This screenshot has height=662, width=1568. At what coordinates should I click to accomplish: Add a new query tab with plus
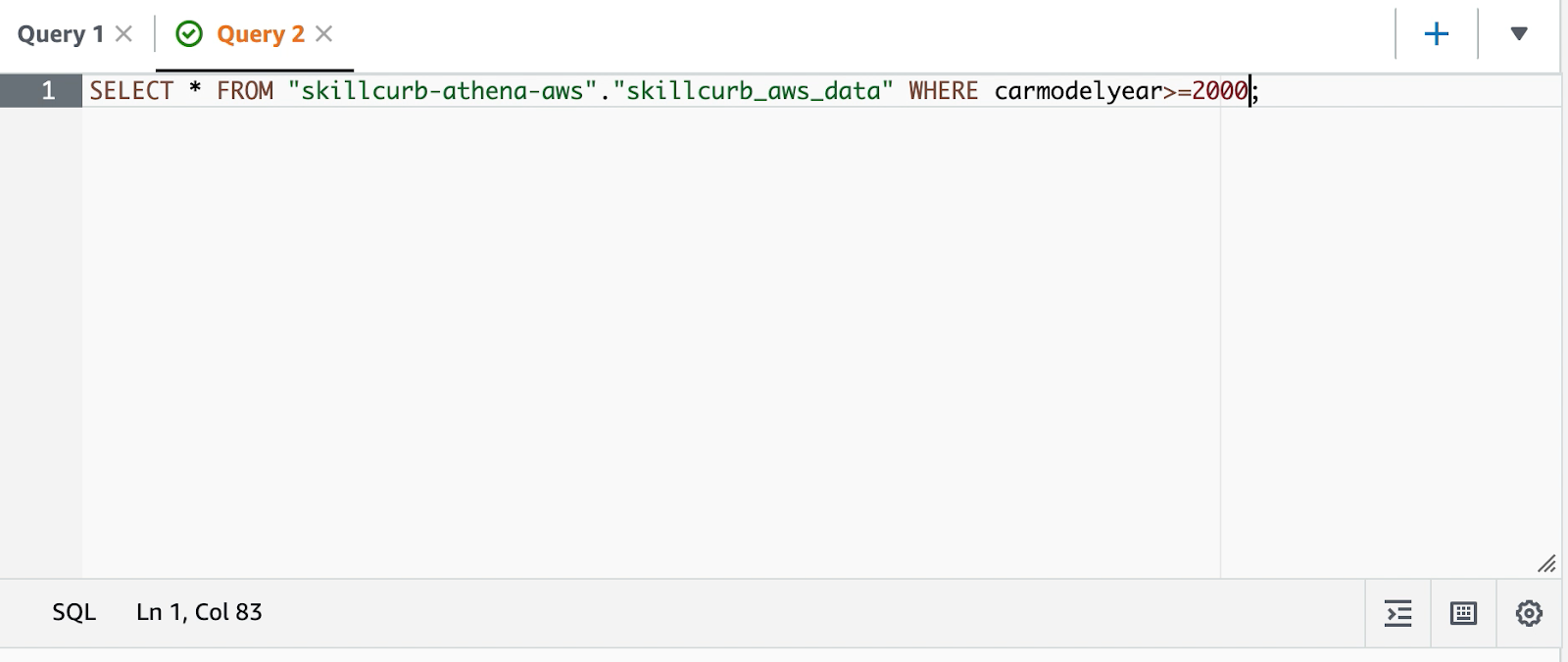(1437, 34)
